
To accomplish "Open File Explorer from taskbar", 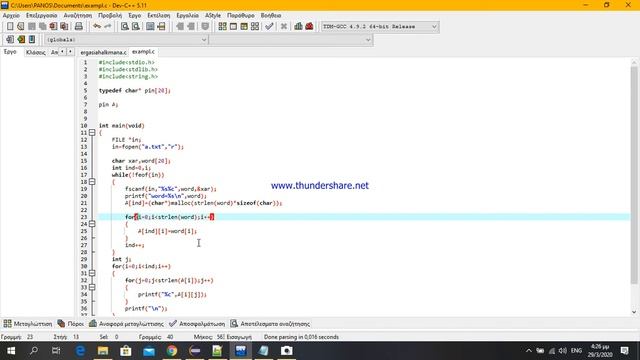I will click(x=103, y=351).
